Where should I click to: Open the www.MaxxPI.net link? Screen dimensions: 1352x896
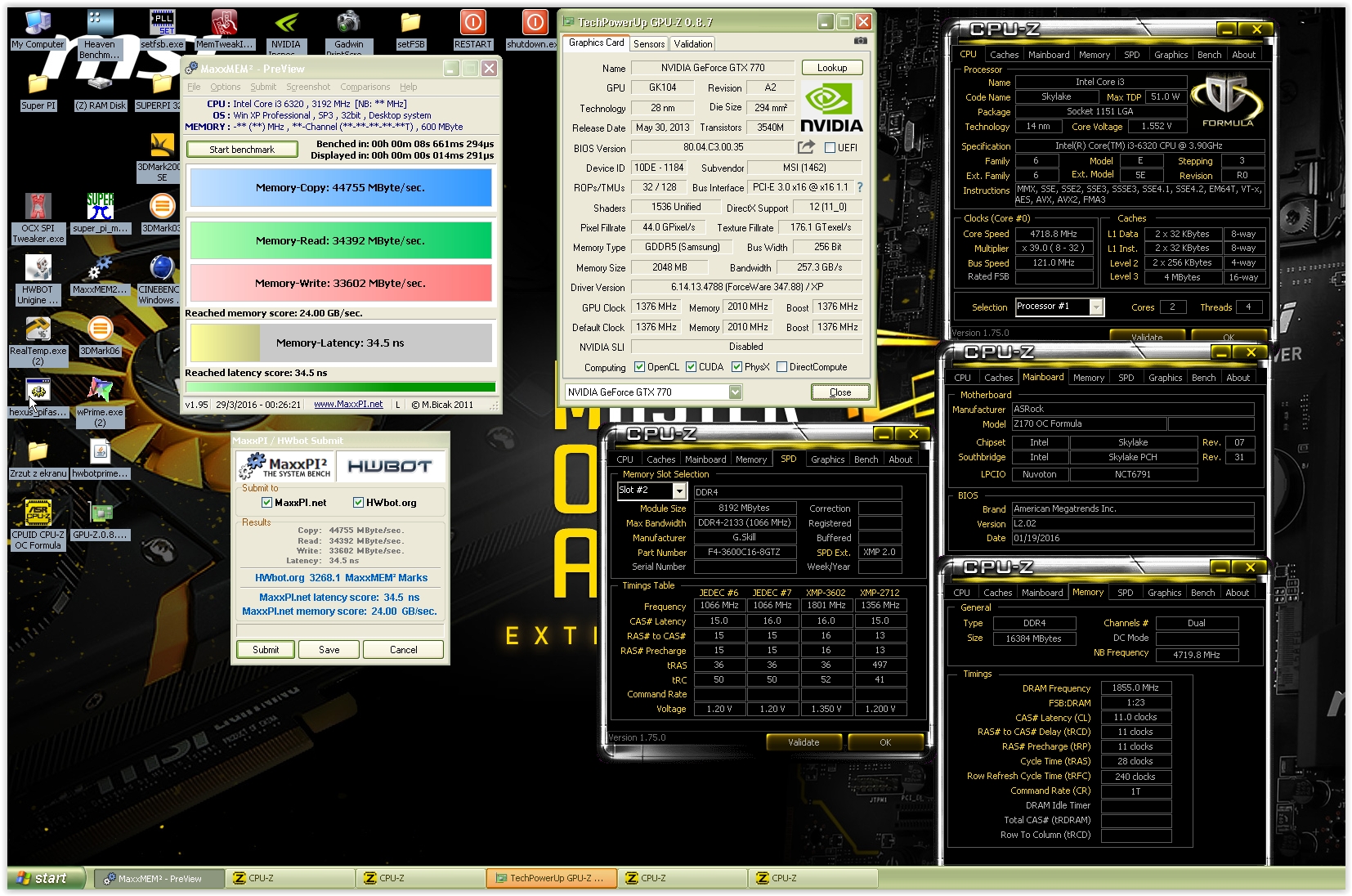348,404
